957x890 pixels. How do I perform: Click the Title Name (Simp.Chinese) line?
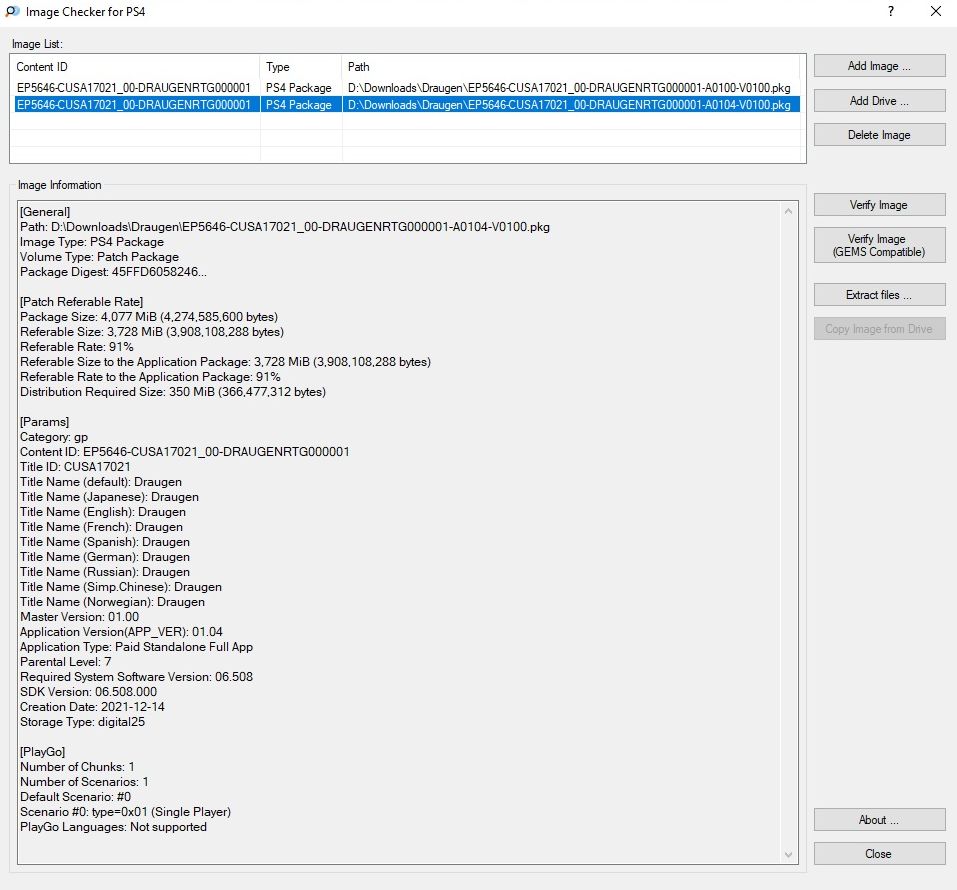point(121,587)
